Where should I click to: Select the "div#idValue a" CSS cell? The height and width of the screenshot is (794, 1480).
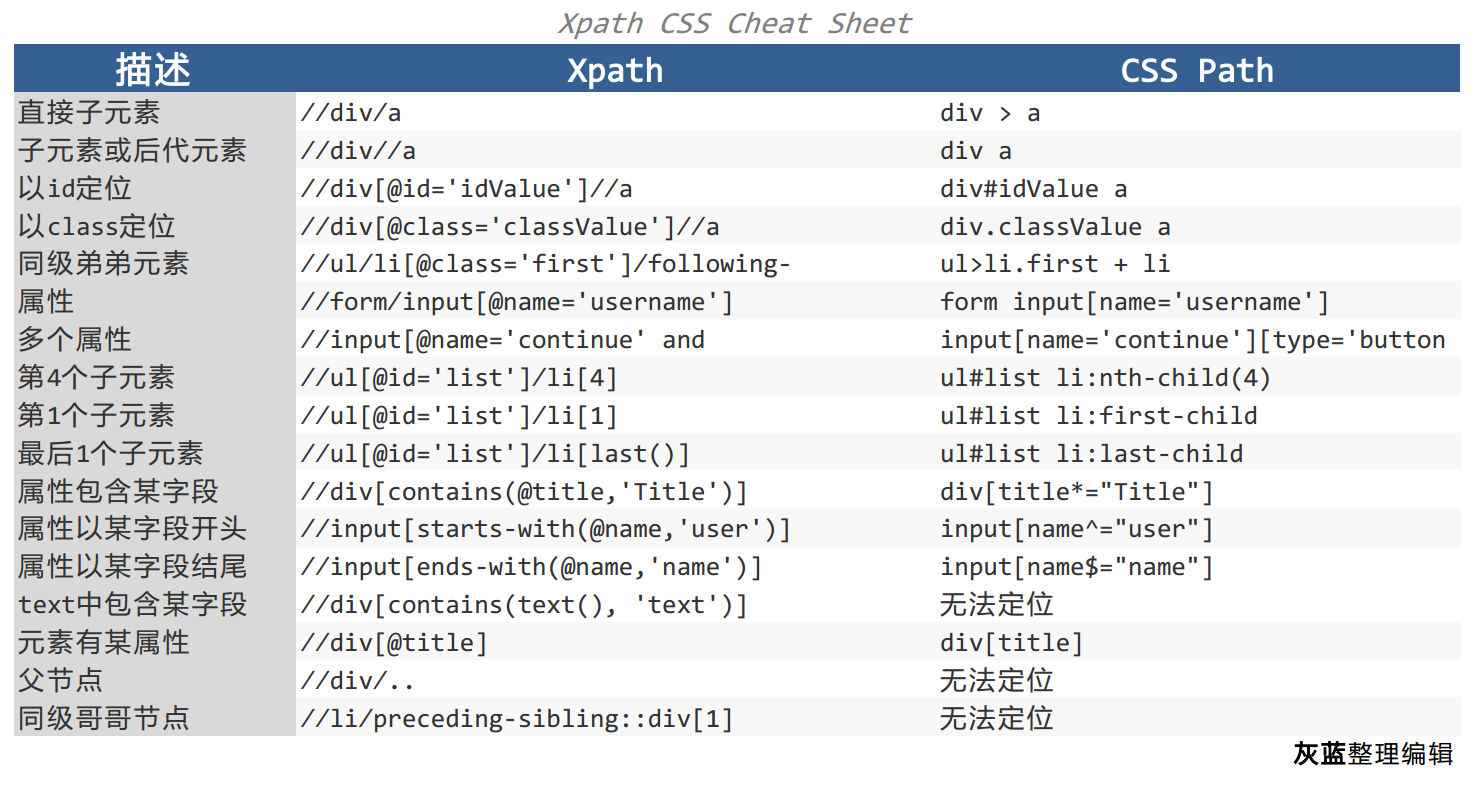1034,189
